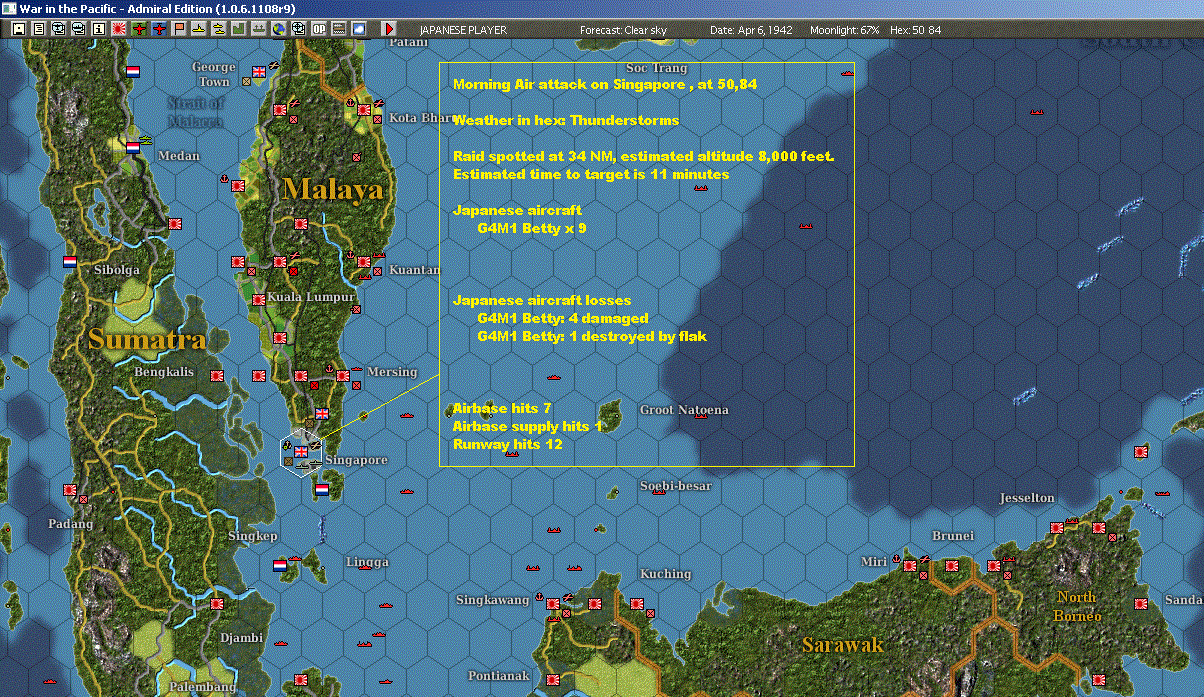Click the red arrow end turn icon

pos(389,30)
